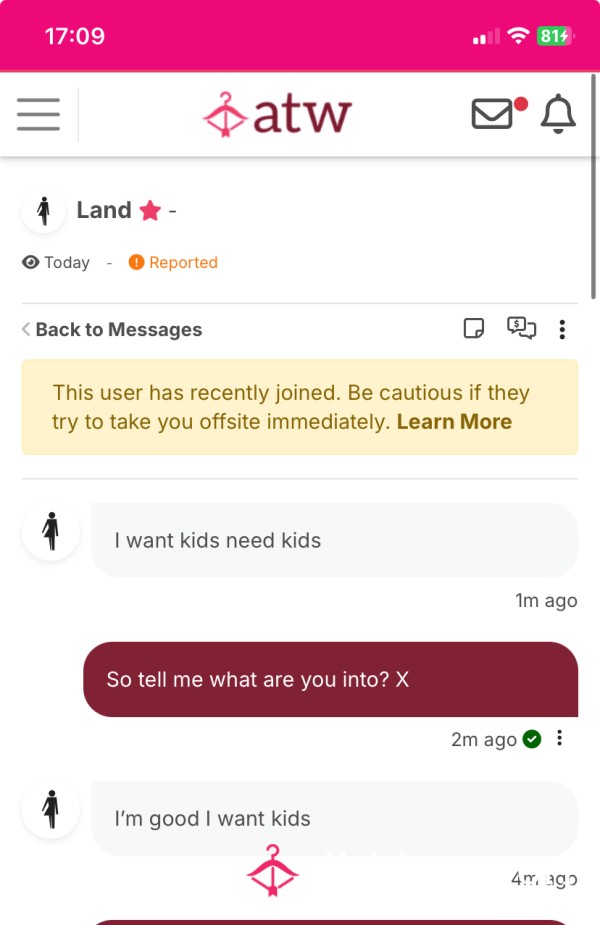Click the orange Reported status label

coord(173,262)
